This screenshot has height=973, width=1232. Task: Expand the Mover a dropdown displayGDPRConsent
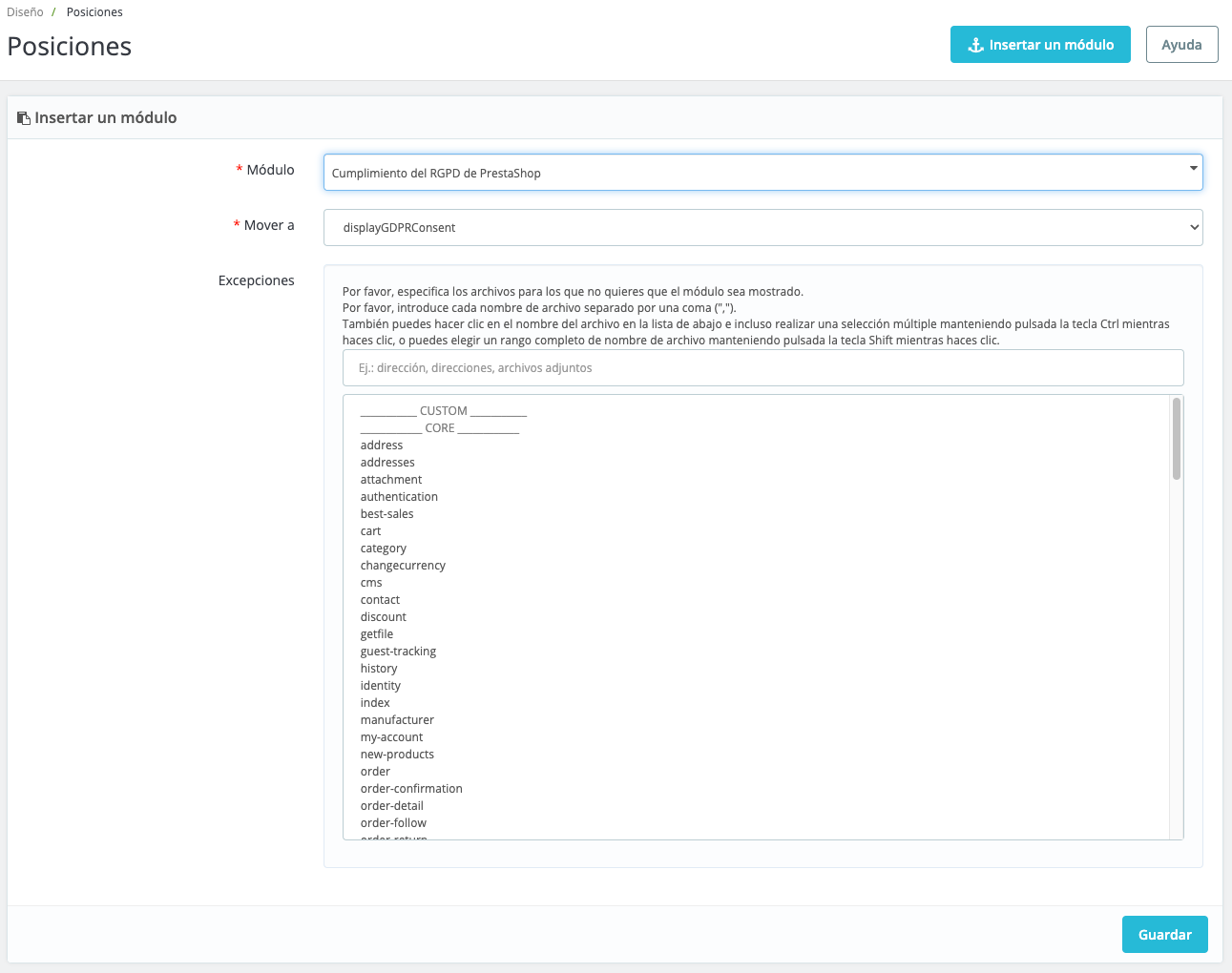762,228
